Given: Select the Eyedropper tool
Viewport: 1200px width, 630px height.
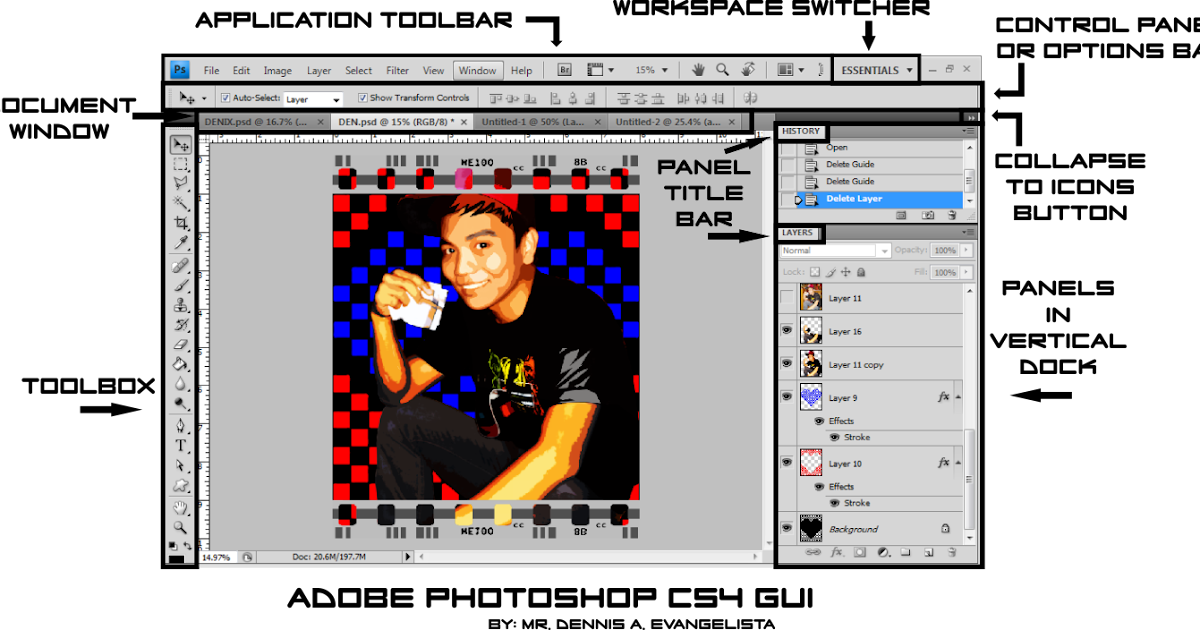Looking at the screenshot, I should point(181,242).
